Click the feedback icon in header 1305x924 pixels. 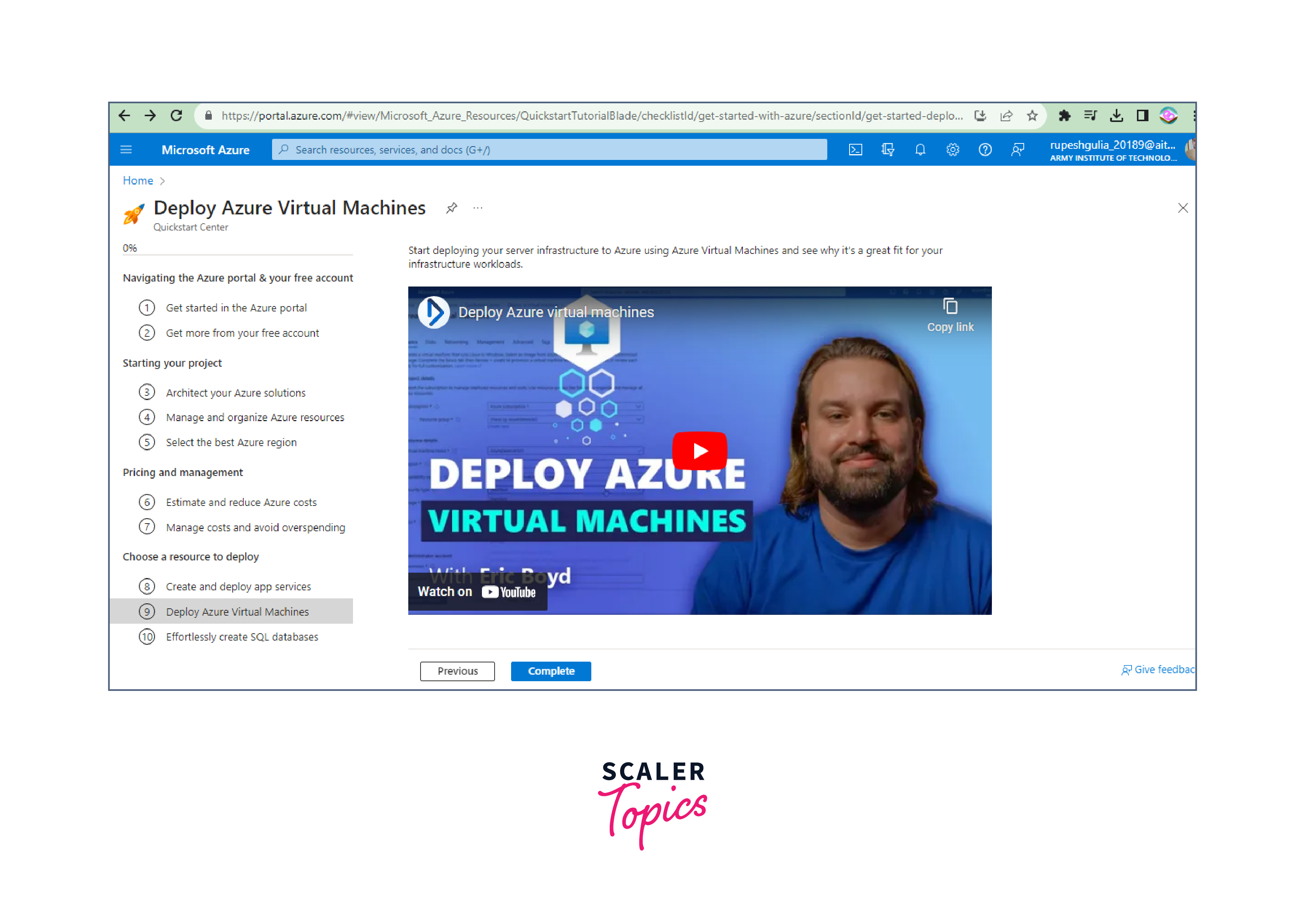click(1017, 150)
